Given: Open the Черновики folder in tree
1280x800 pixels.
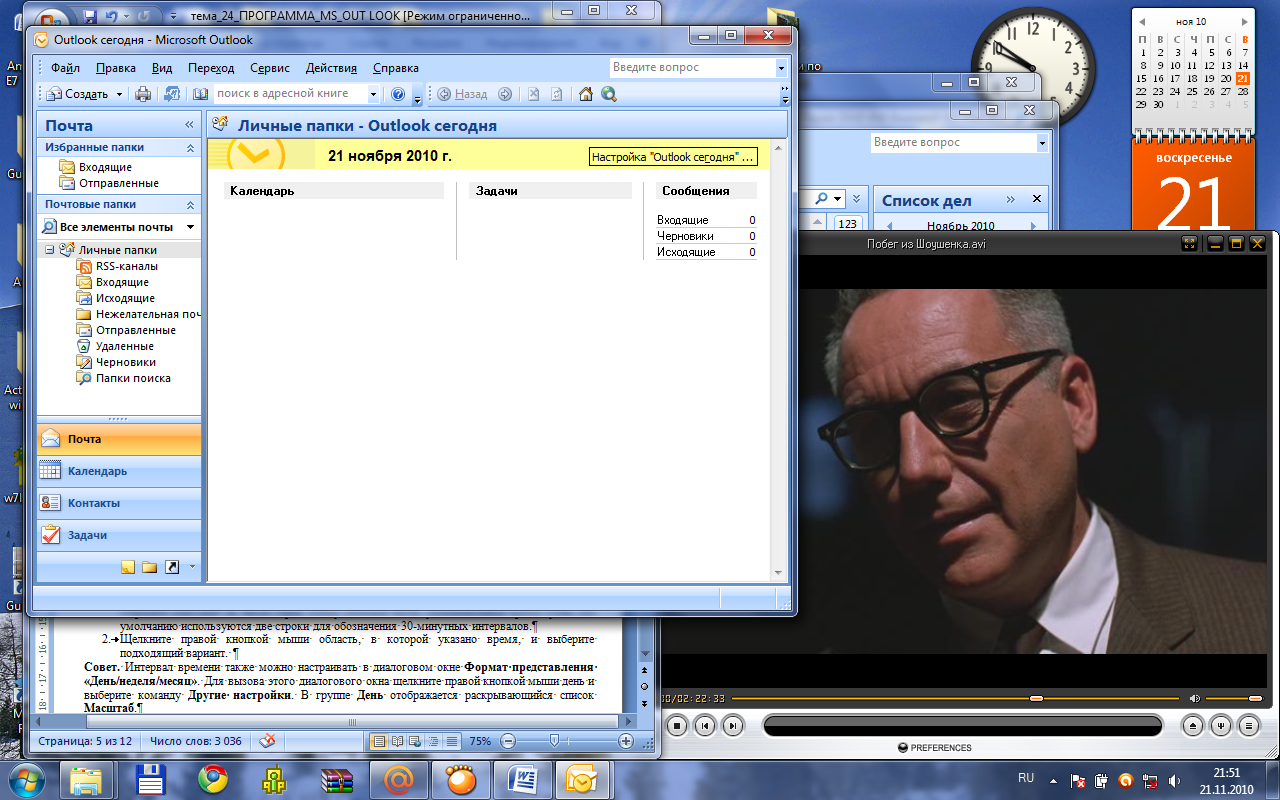Looking at the screenshot, I should (125, 362).
